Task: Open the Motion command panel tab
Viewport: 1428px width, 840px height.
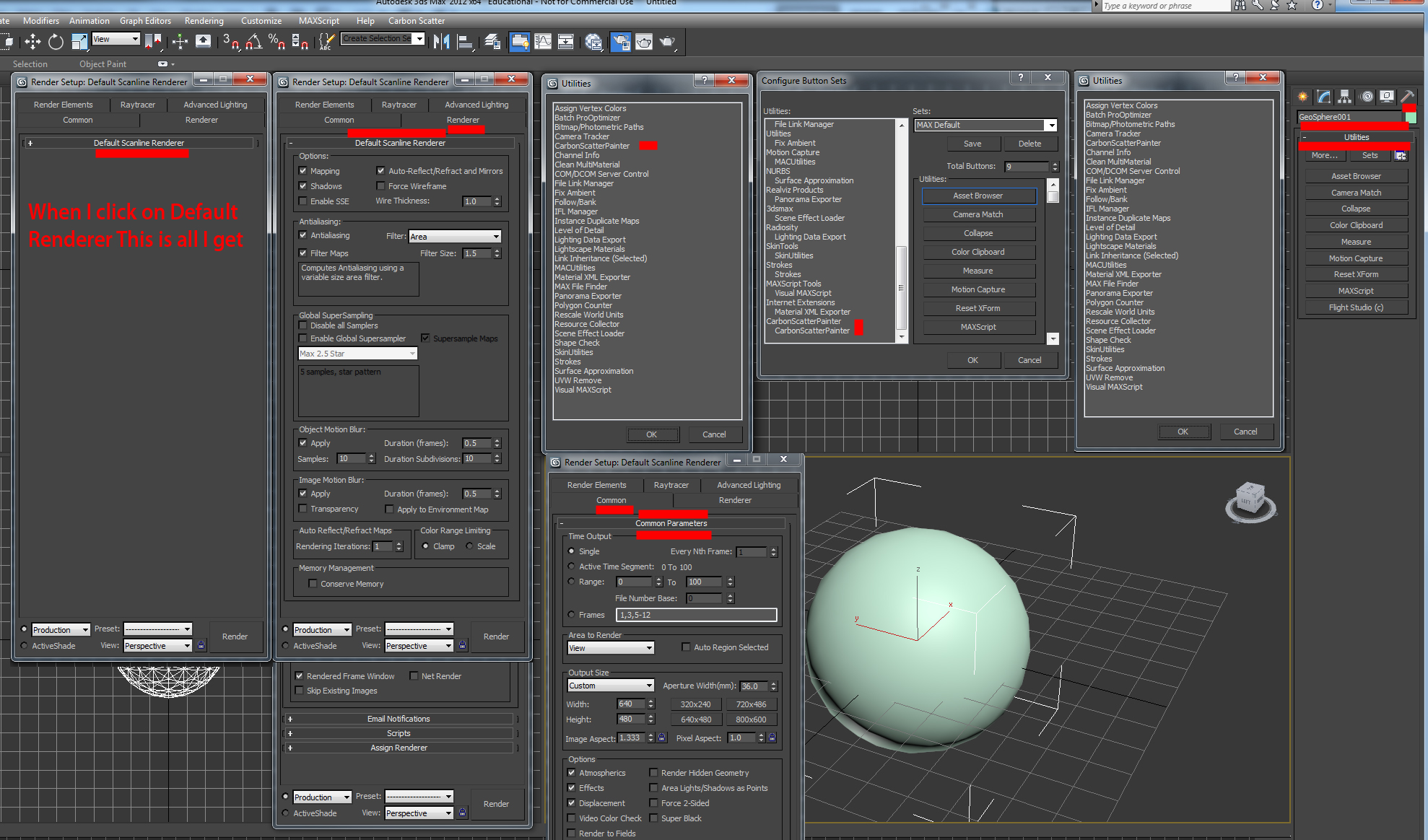Action: tap(1366, 97)
